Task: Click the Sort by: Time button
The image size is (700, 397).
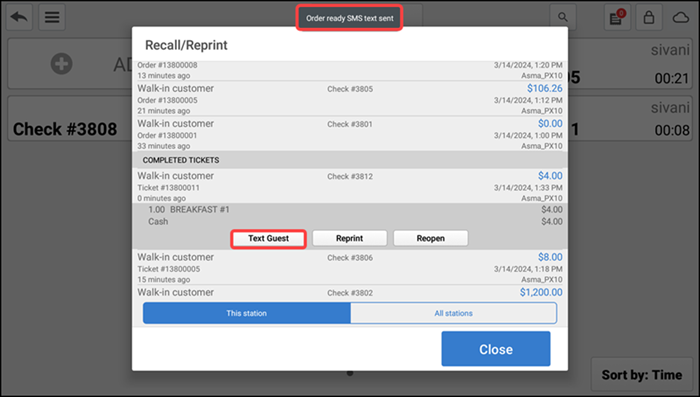Action: pos(642,375)
